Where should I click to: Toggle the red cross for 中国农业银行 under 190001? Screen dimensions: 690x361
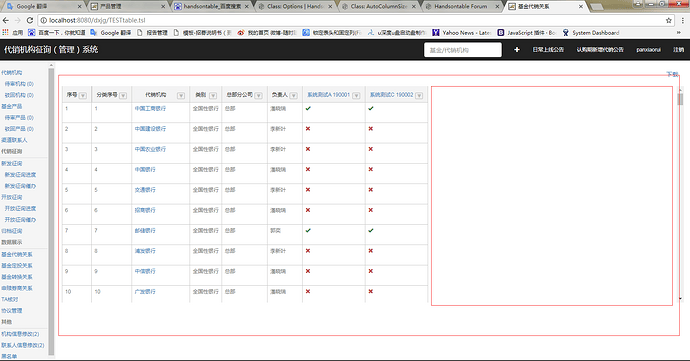[308, 149]
